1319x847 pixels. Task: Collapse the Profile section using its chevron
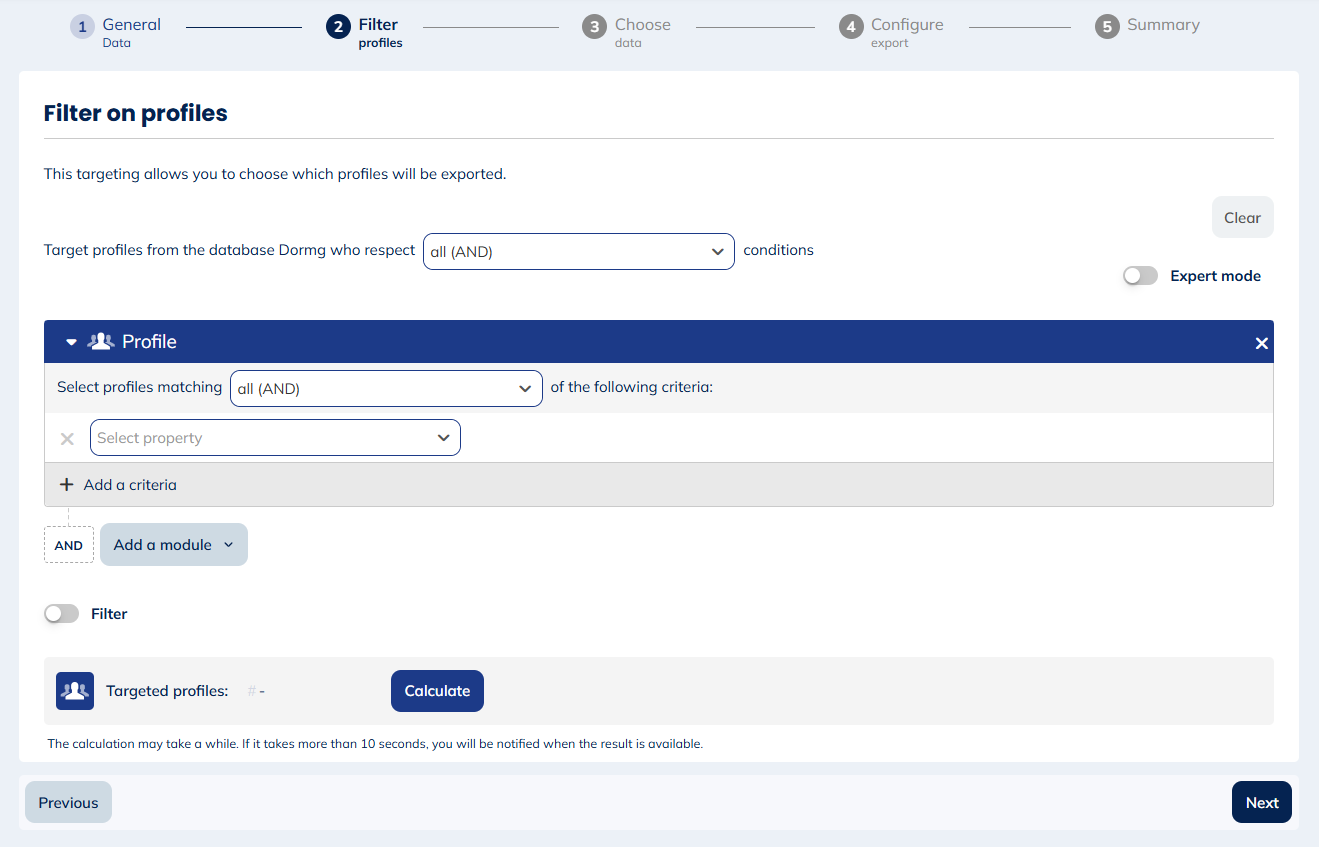coord(70,341)
